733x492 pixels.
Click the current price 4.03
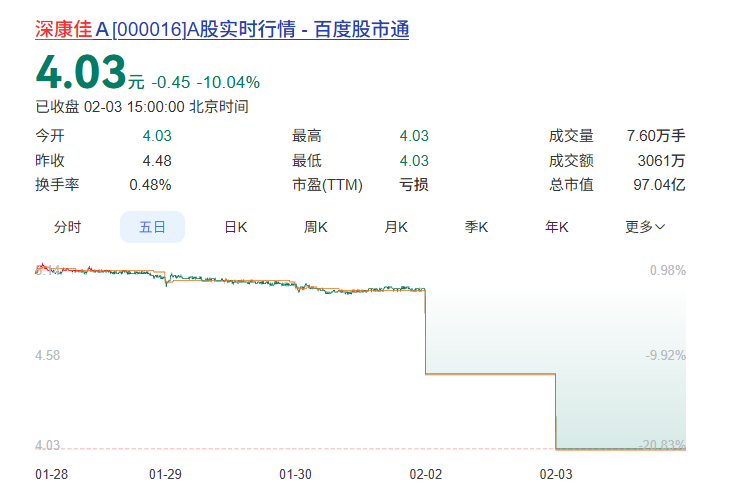click(x=81, y=72)
